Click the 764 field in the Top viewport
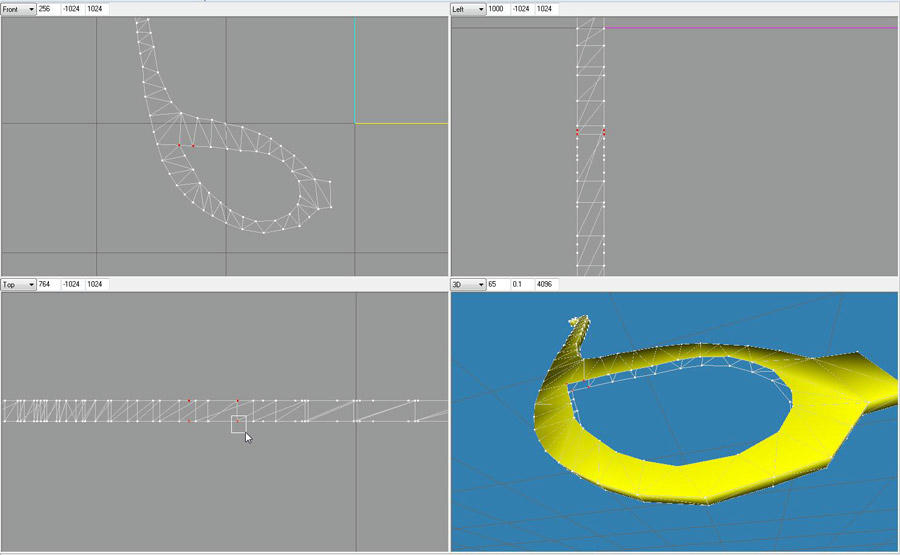The width and height of the screenshot is (900, 555). point(48,285)
